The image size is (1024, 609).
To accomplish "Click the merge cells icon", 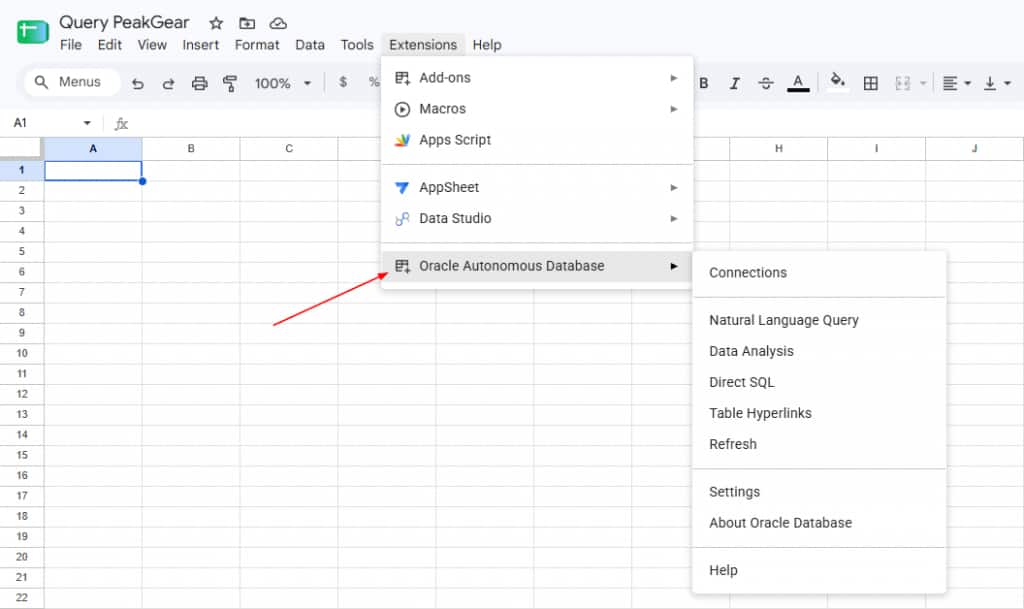I will [903, 83].
